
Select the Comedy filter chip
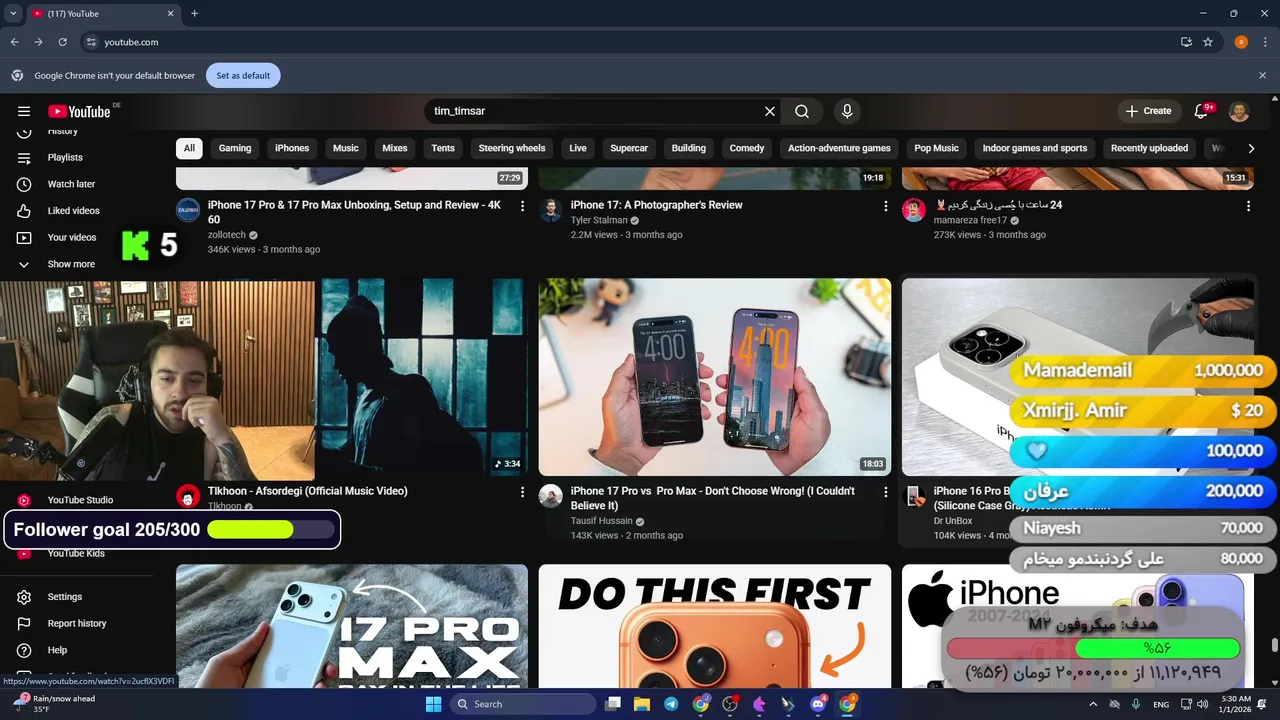[747, 148]
